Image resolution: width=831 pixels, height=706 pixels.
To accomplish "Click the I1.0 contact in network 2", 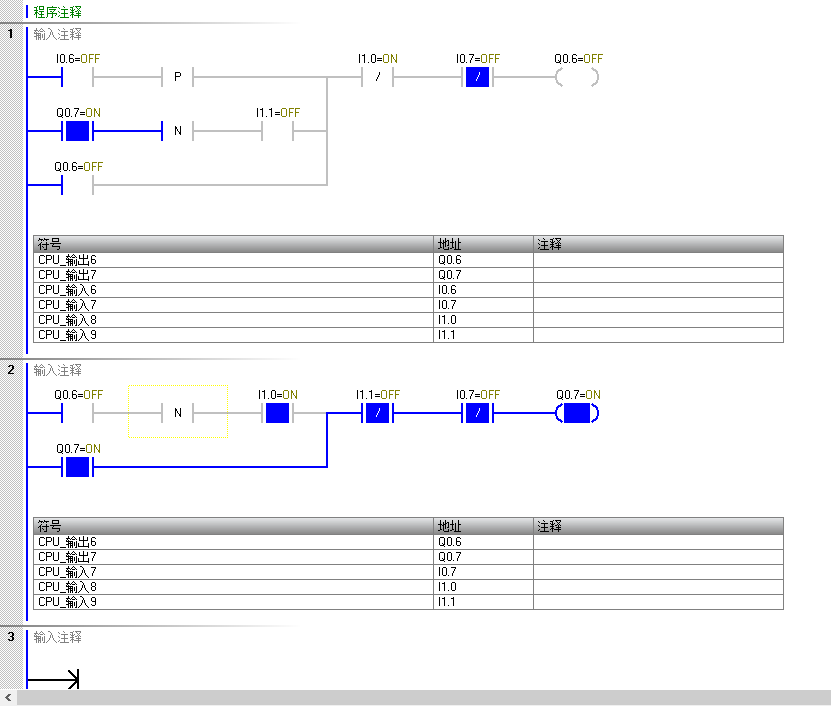I will tap(277, 412).
